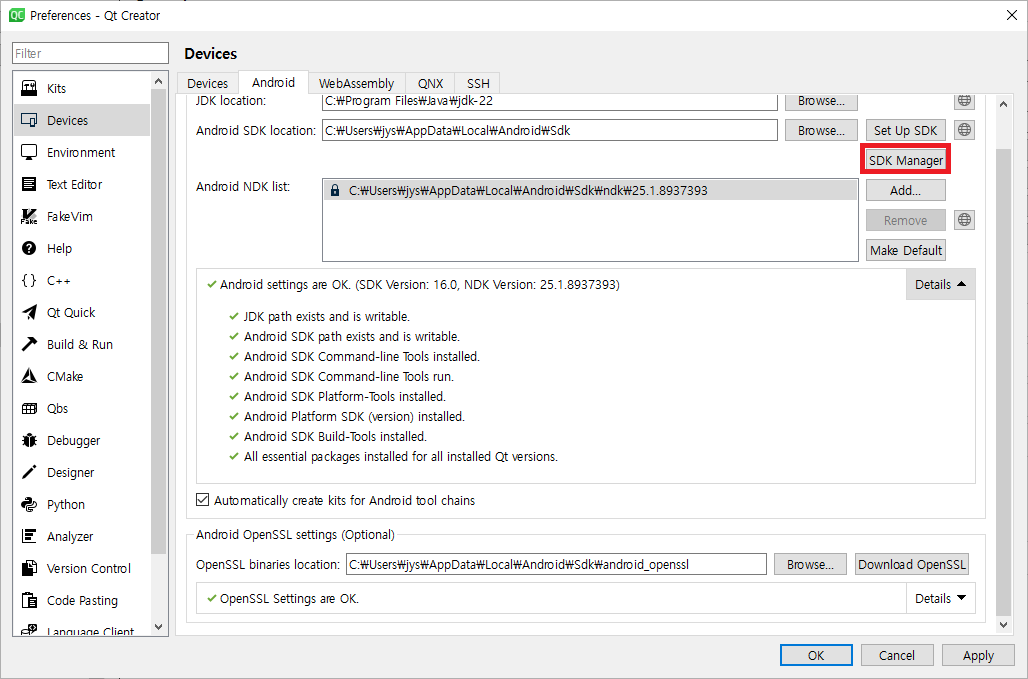Confirm preferences with OK
Screen dimensions: 1028x679
point(816,655)
